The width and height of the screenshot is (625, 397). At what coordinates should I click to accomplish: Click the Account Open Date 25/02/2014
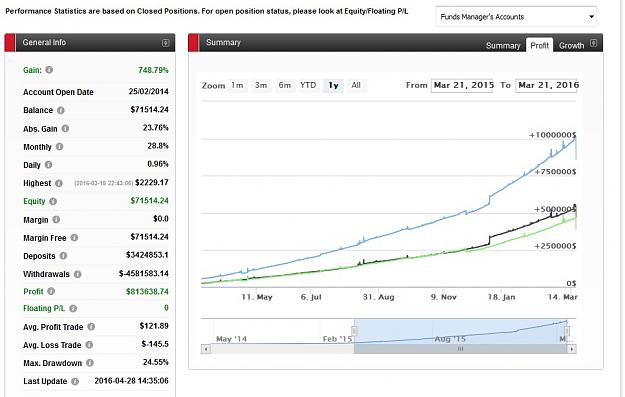pos(148,92)
